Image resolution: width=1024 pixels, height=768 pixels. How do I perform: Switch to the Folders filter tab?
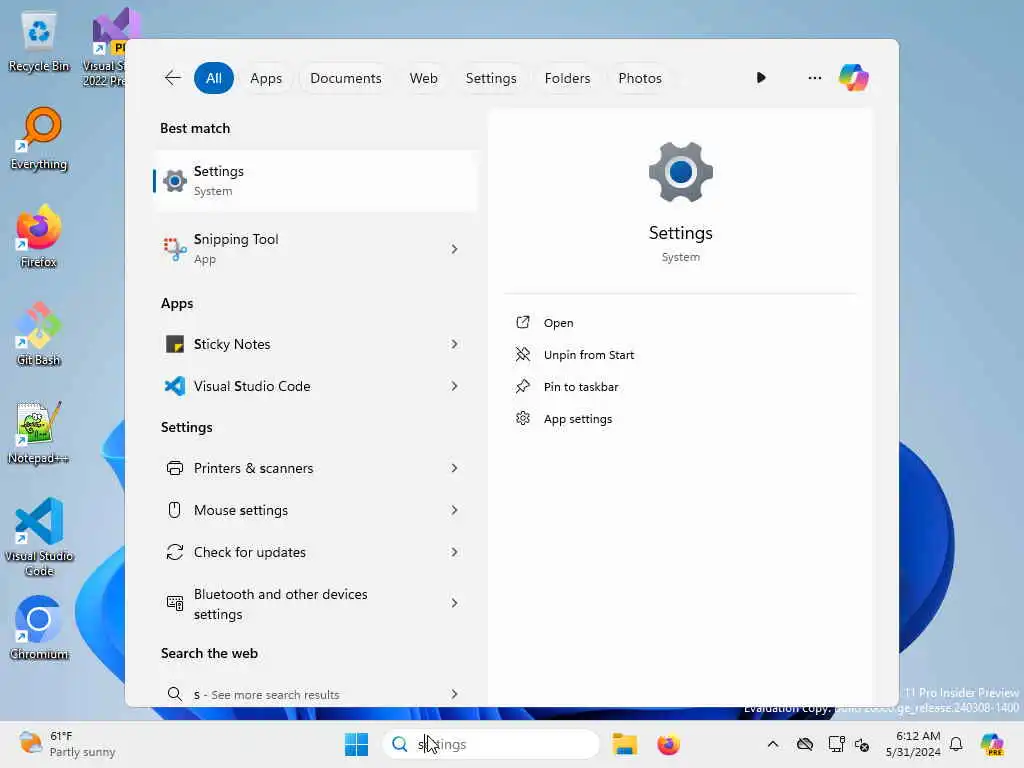coord(567,78)
